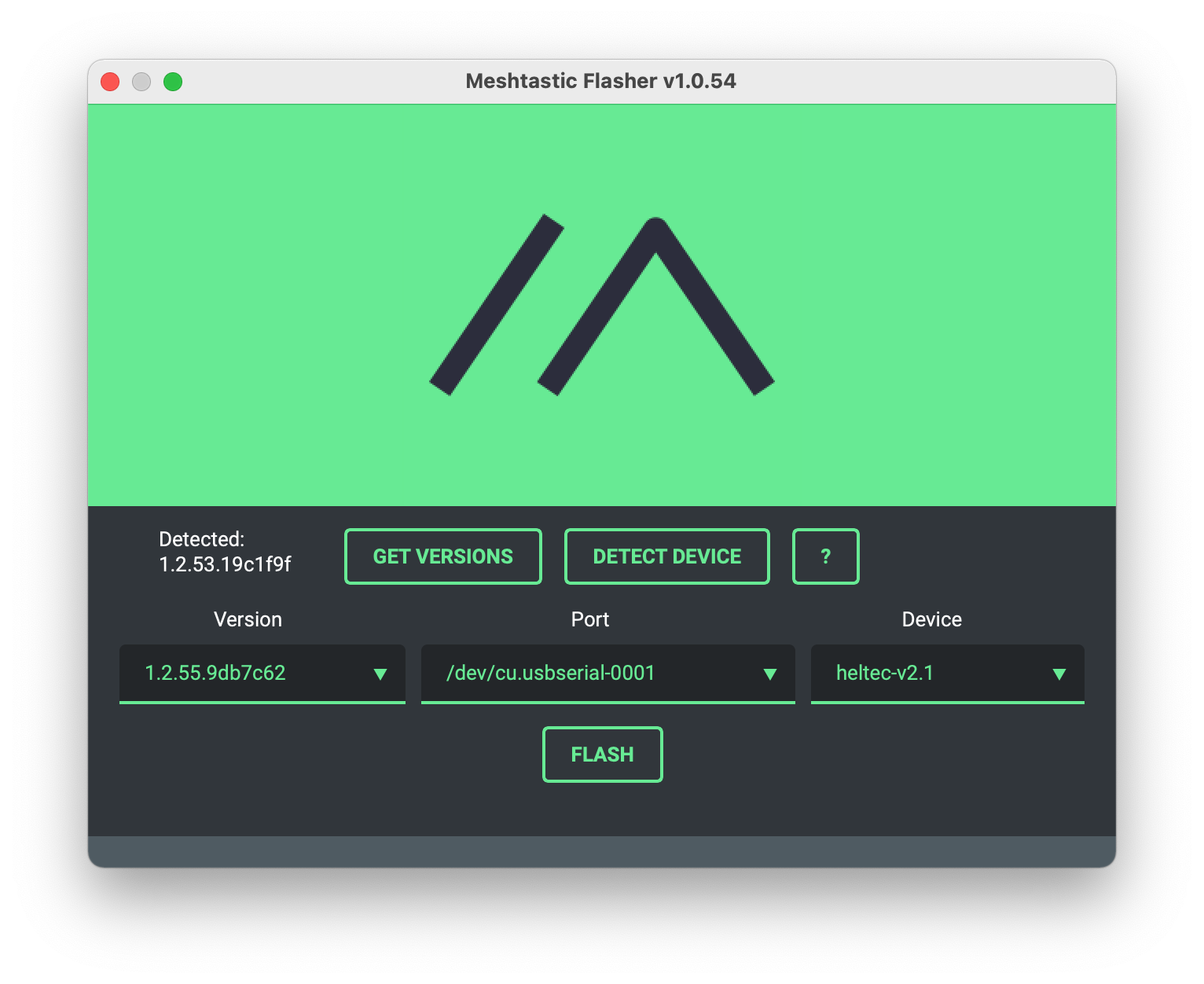This screenshot has width=1204, height=984.
Task: Open the Device selection dropdown
Action: tap(946, 674)
